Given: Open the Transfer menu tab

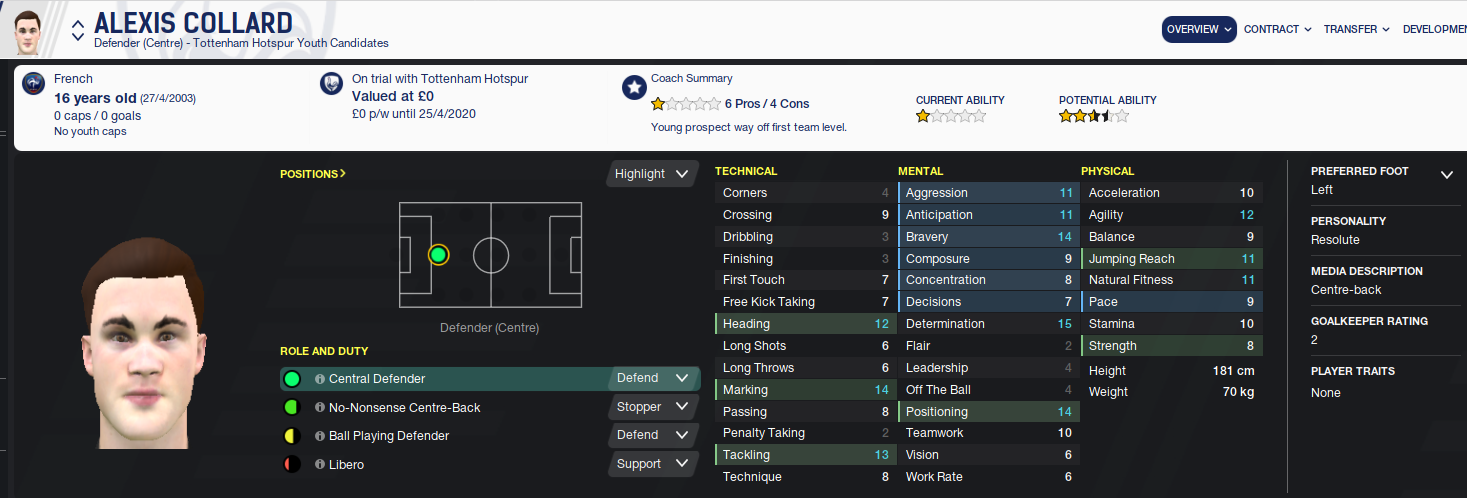Looking at the screenshot, I should 1356,30.
